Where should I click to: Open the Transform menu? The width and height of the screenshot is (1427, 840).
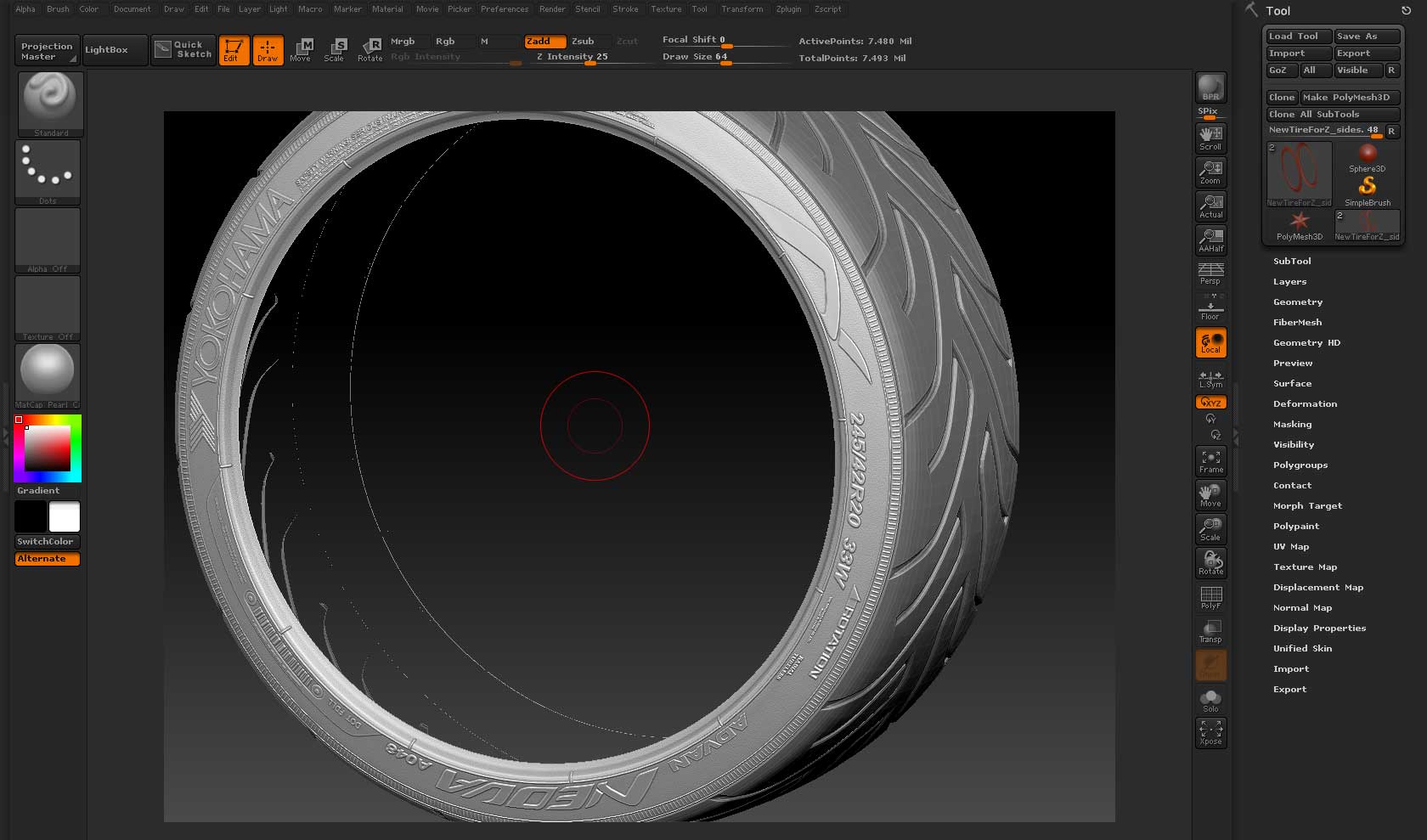[x=742, y=9]
